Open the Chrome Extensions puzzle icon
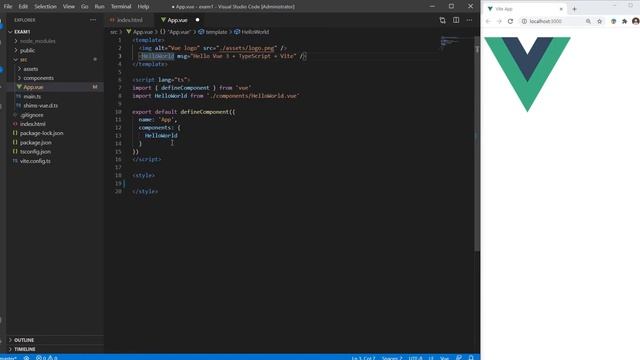This screenshot has width=640, height=360. coord(624,21)
